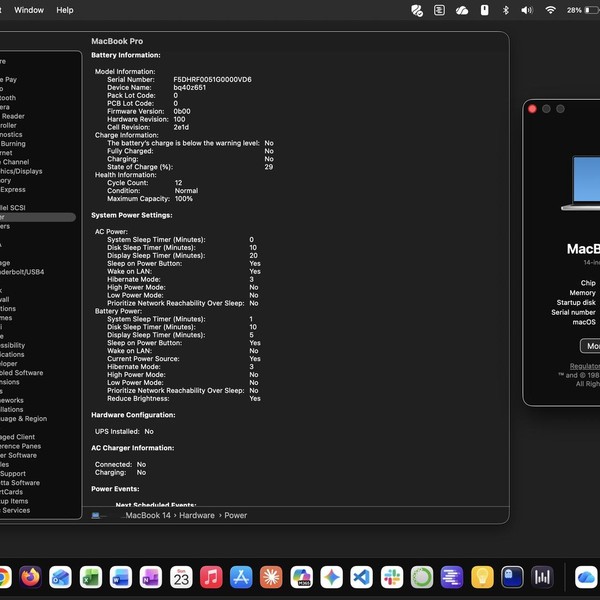
Task: Click the Cell Revision value 2e1d
Action: click(181, 127)
